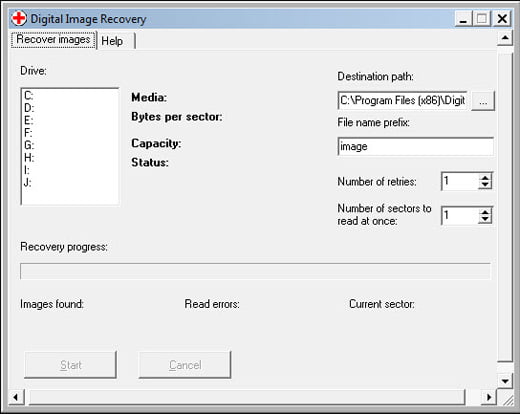Click the Start button
Image resolution: width=520 pixels, height=414 pixels.
click(70, 365)
